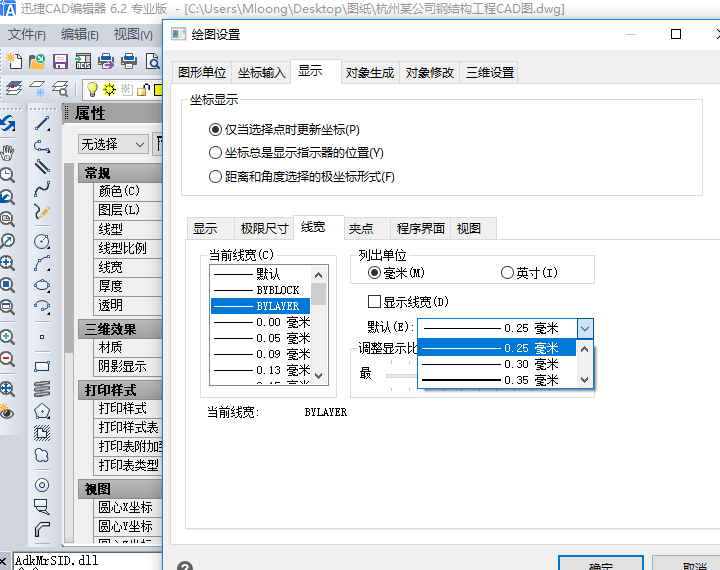Viewport: 720px width, 570px height.
Task: Switch to the 图形单位 tab
Action: [202, 73]
